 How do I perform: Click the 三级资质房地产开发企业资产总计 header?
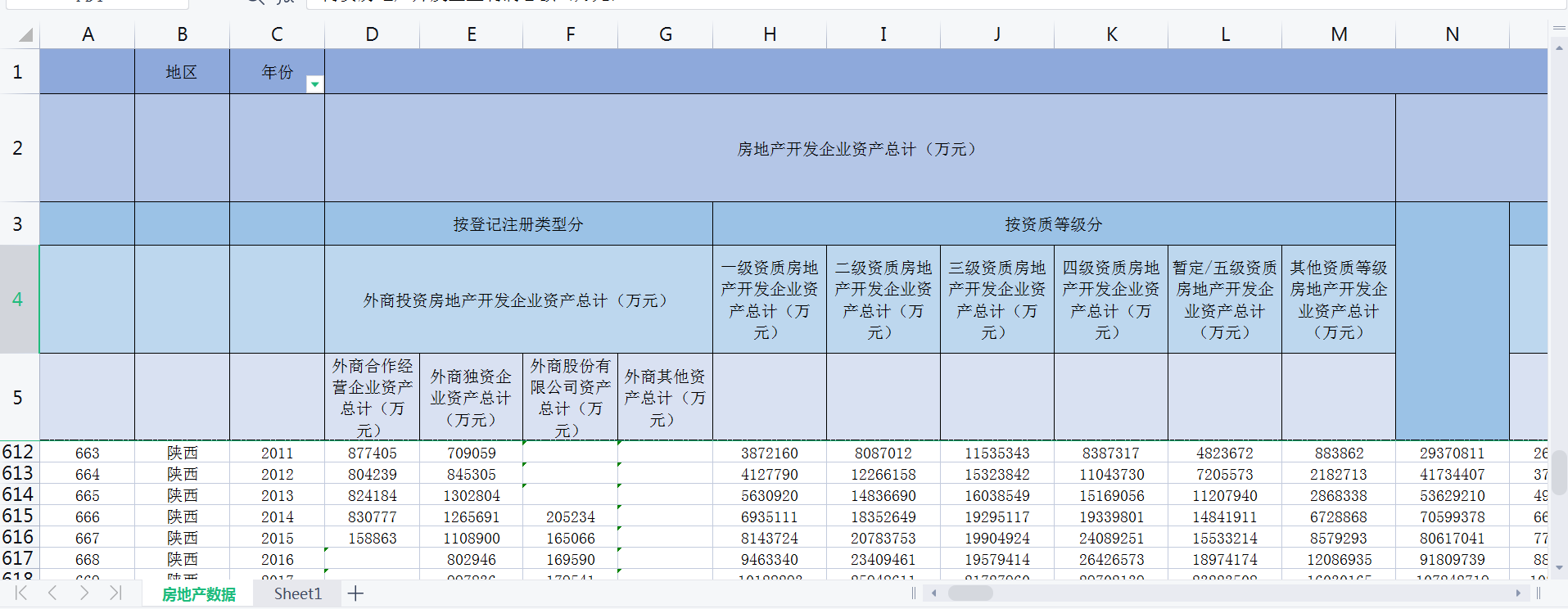997,300
